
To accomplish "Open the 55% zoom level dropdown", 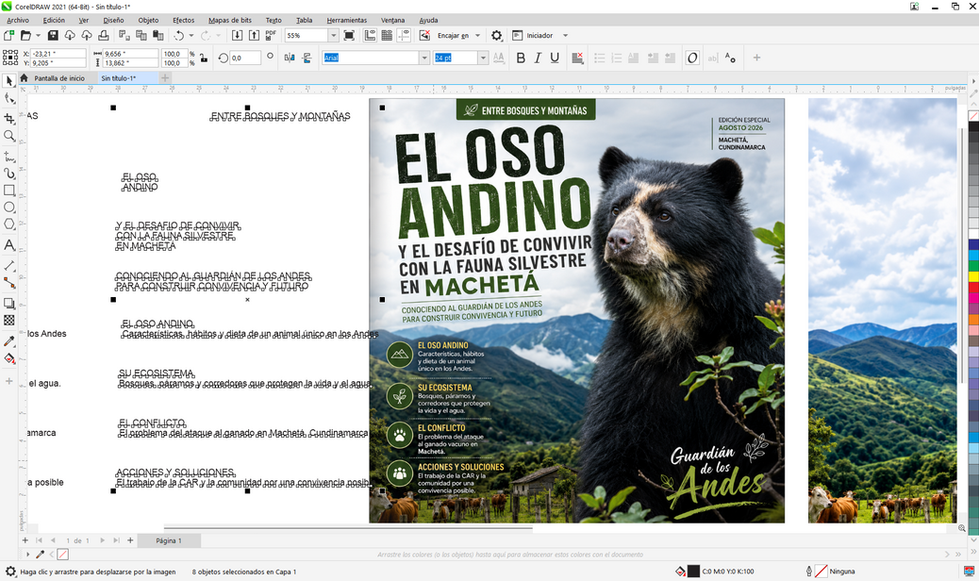I will (333, 36).
